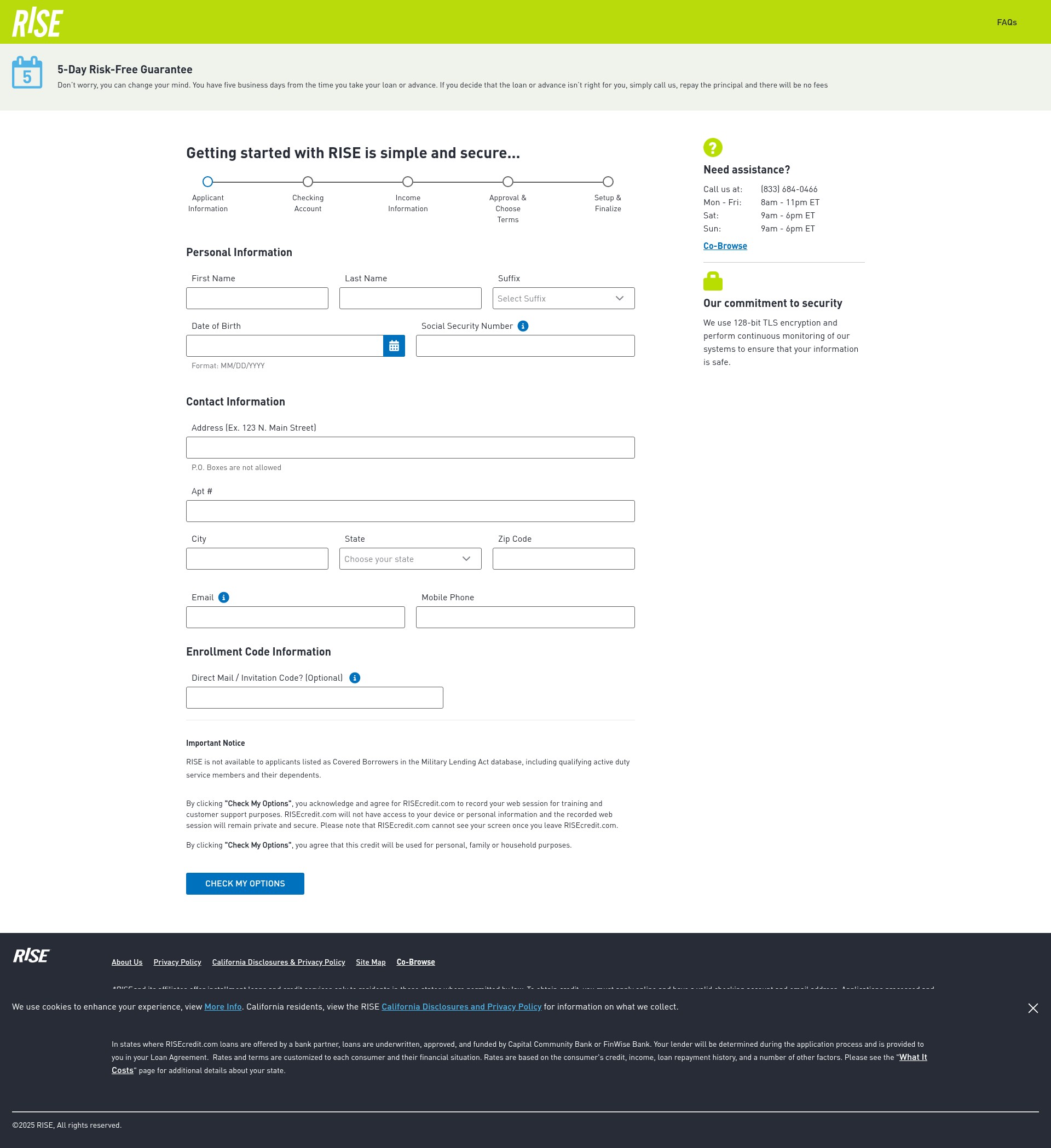Open FAQs in the header
Screen dimensions: 1051x1148
[x=1007, y=22]
